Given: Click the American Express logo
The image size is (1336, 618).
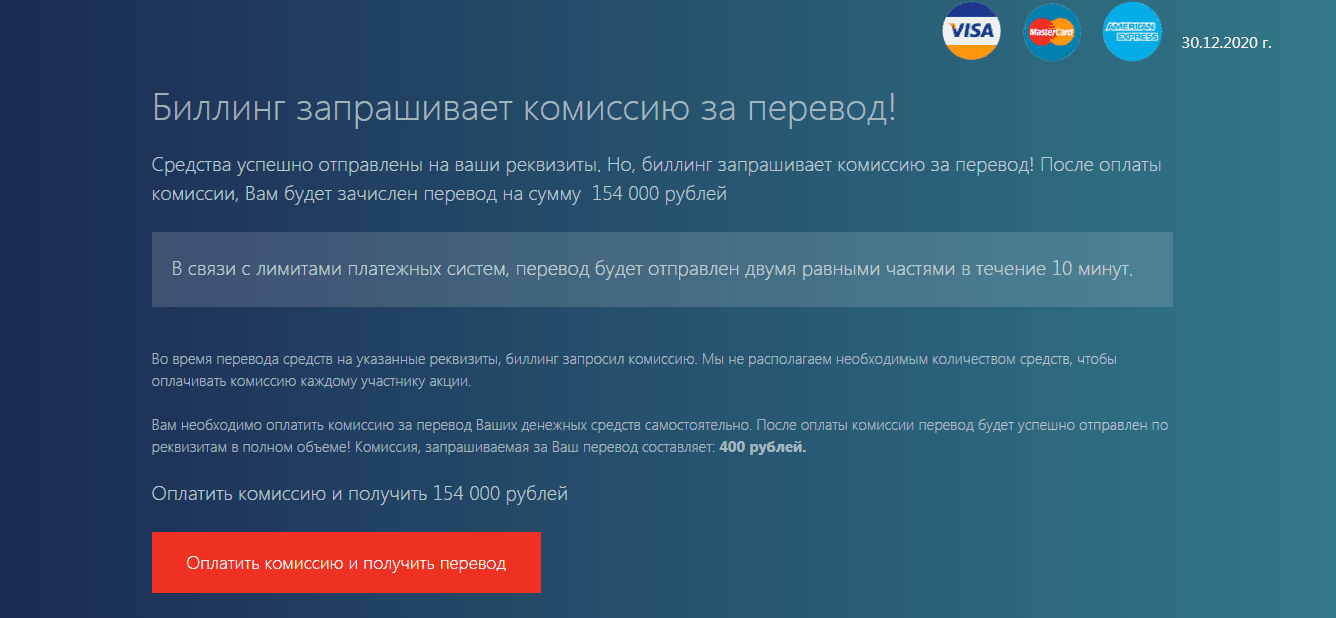Looking at the screenshot, I should (1131, 32).
